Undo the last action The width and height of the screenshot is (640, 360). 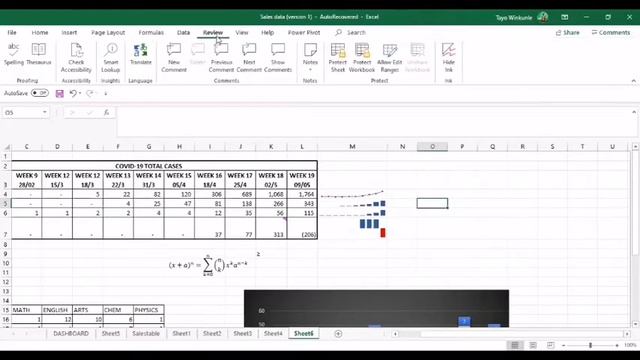click(x=73, y=93)
